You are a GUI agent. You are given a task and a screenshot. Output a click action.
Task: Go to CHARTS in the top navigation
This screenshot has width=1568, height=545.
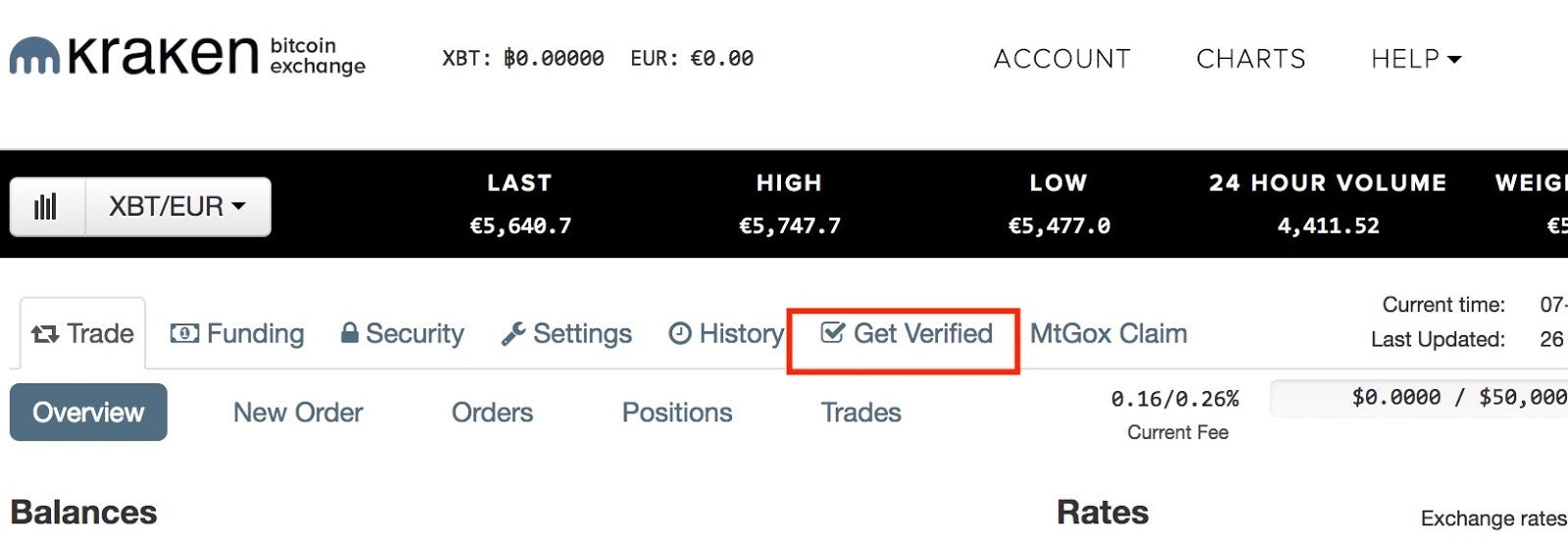tap(1250, 59)
